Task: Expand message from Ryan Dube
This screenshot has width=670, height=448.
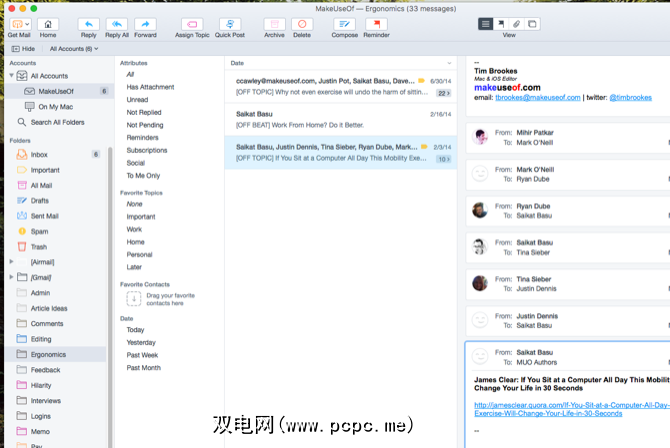Action: click(568, 211)
